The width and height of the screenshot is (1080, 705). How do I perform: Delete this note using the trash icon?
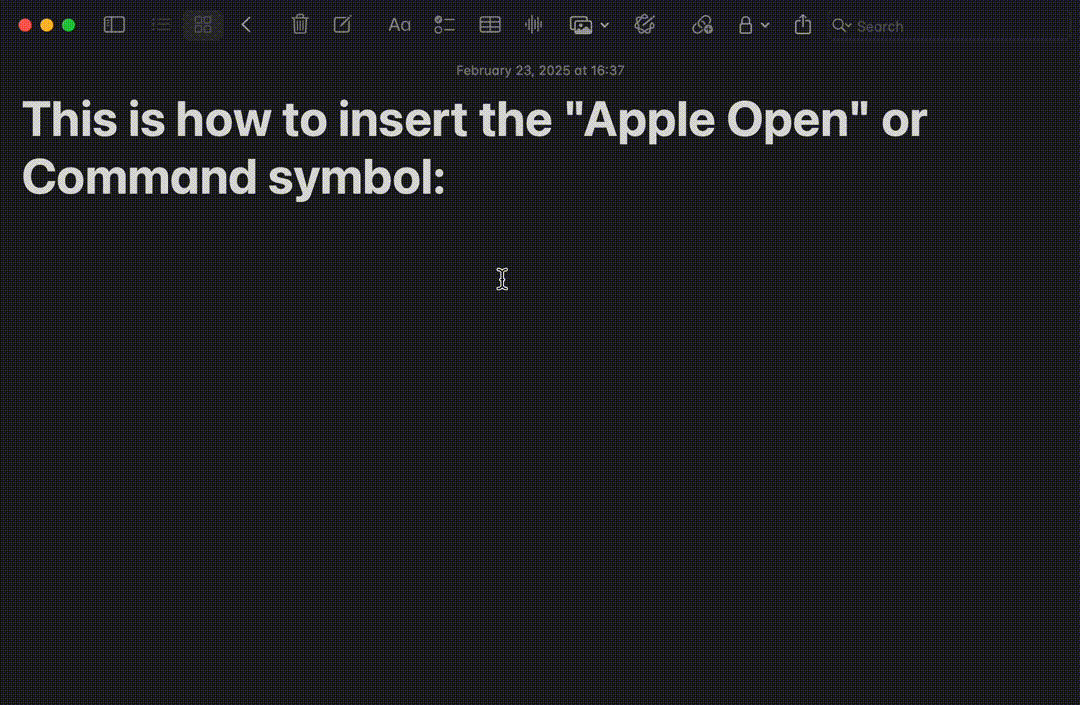pyautogui.click(x=299, y=24)
